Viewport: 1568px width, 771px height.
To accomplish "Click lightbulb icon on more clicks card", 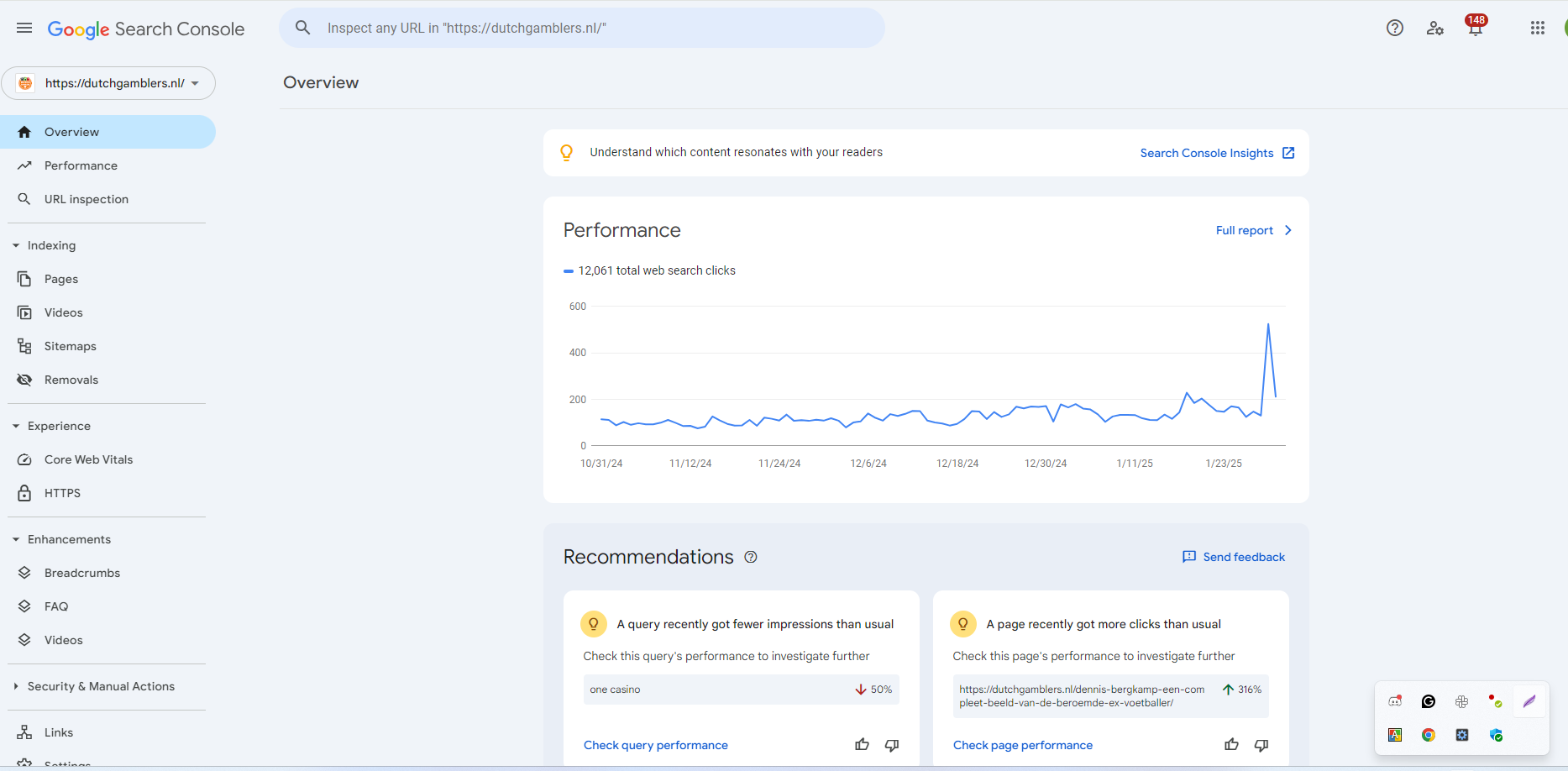I will pyautogui.click(x=963, y=624).
